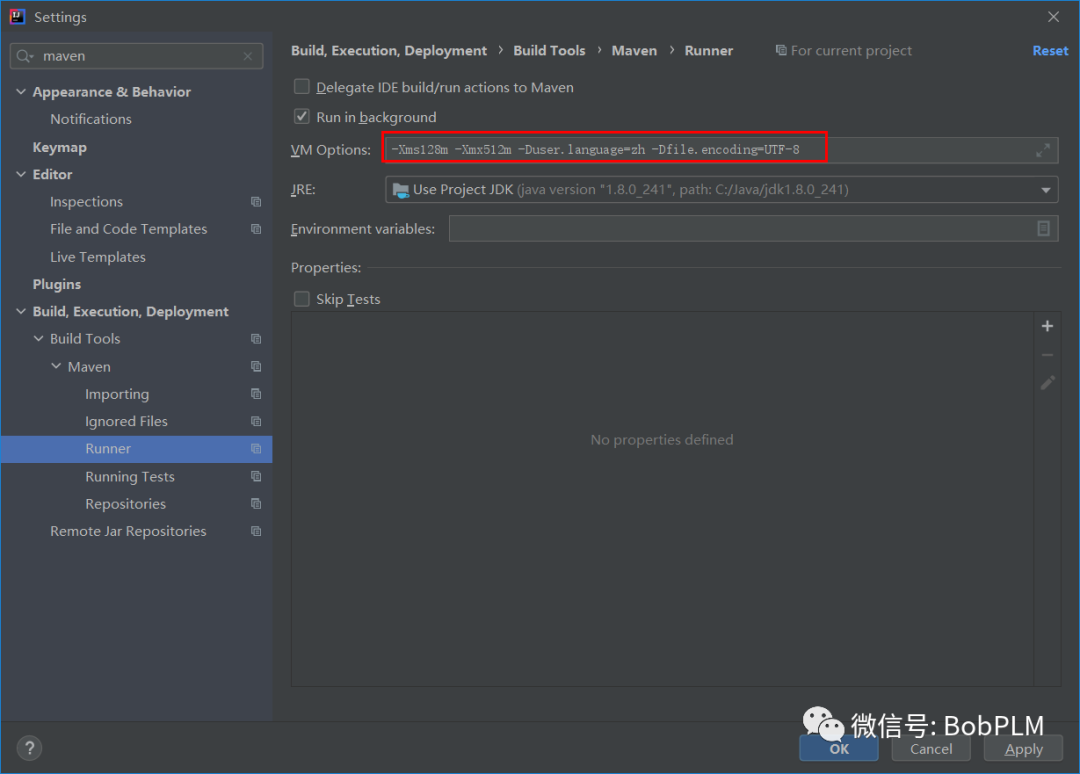The height and width of the screenshot is (774, 1080).
Task: Click project-level icon beside File and Code Templates
Action: coord(256,229)
